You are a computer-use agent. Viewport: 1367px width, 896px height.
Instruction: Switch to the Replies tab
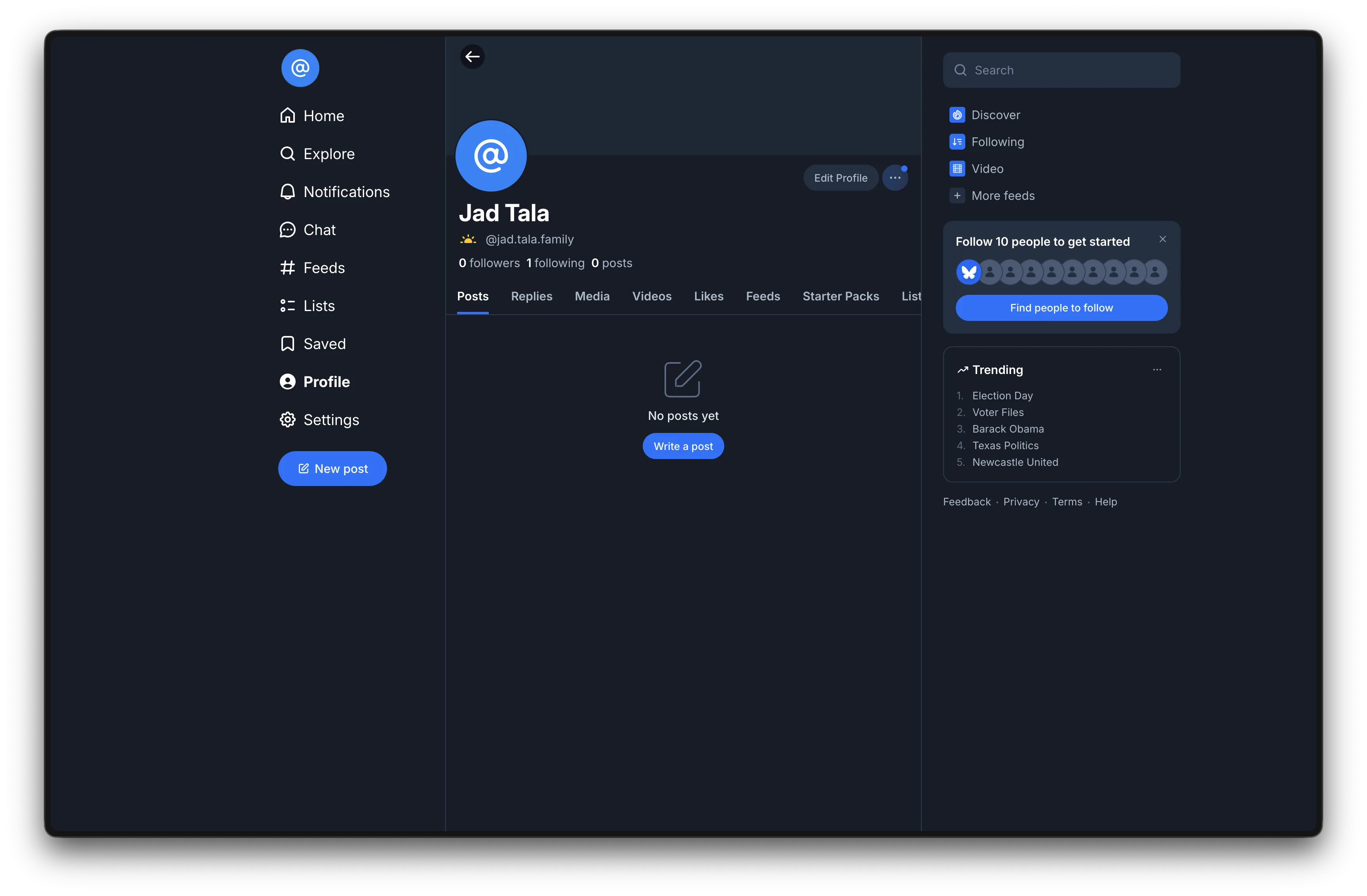[x=531, y=296]
